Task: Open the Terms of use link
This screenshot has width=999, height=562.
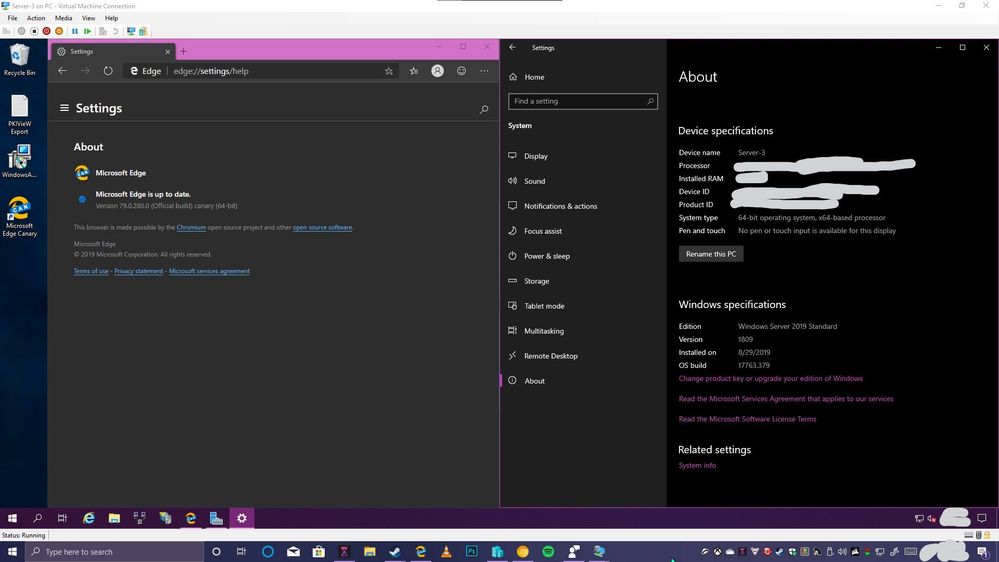Action: click(x=91, y=271)
